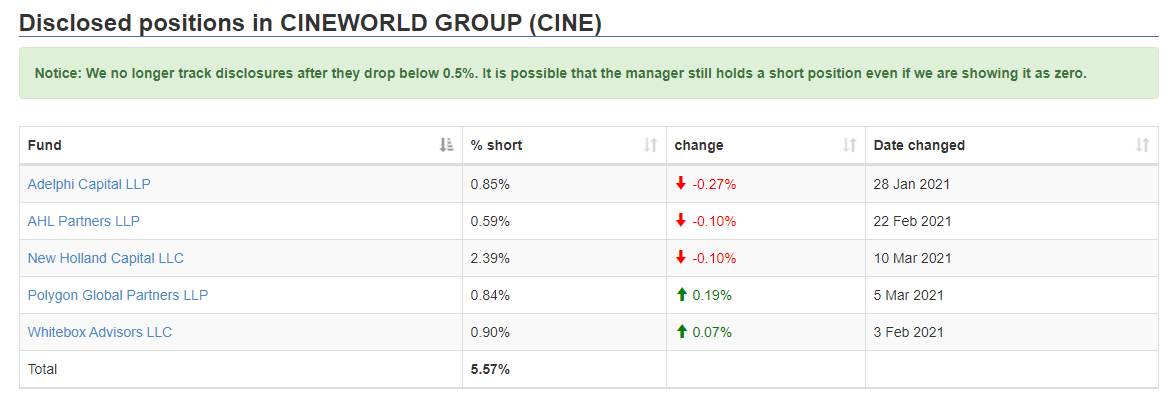Click the 10 Mar 2021 date cell
The width and height of the screenshot is (1174, 402).
point(1012,258)
